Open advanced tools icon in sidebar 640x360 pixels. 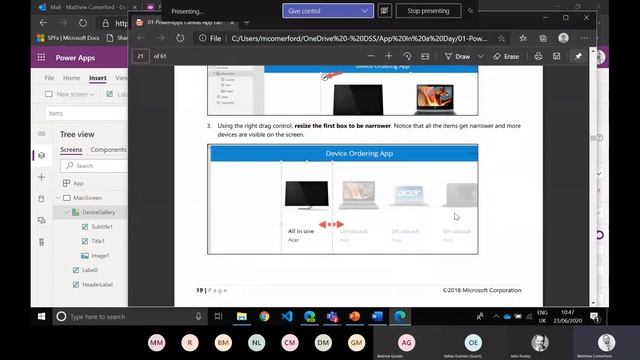point(42,242)
